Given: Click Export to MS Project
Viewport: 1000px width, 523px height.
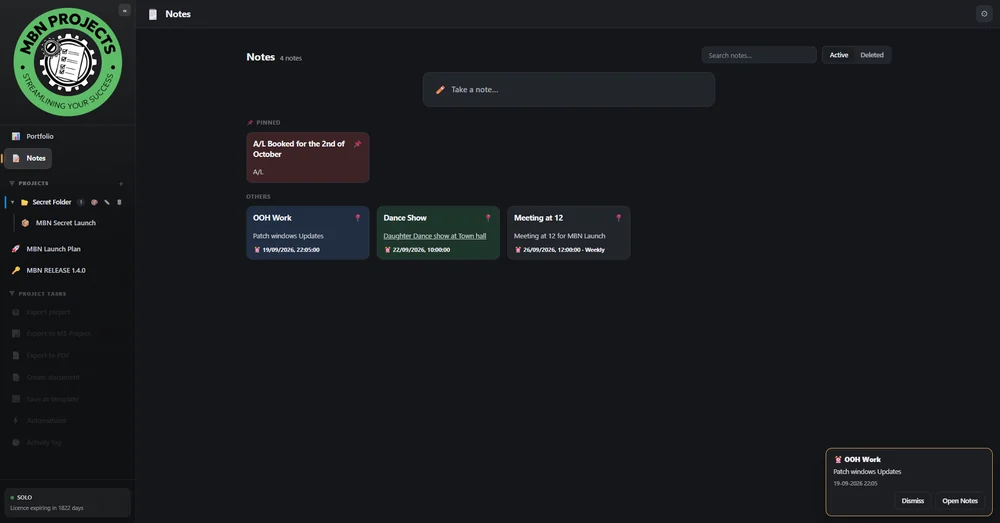Looking at the screenshot, I should (x=58, y=334).
